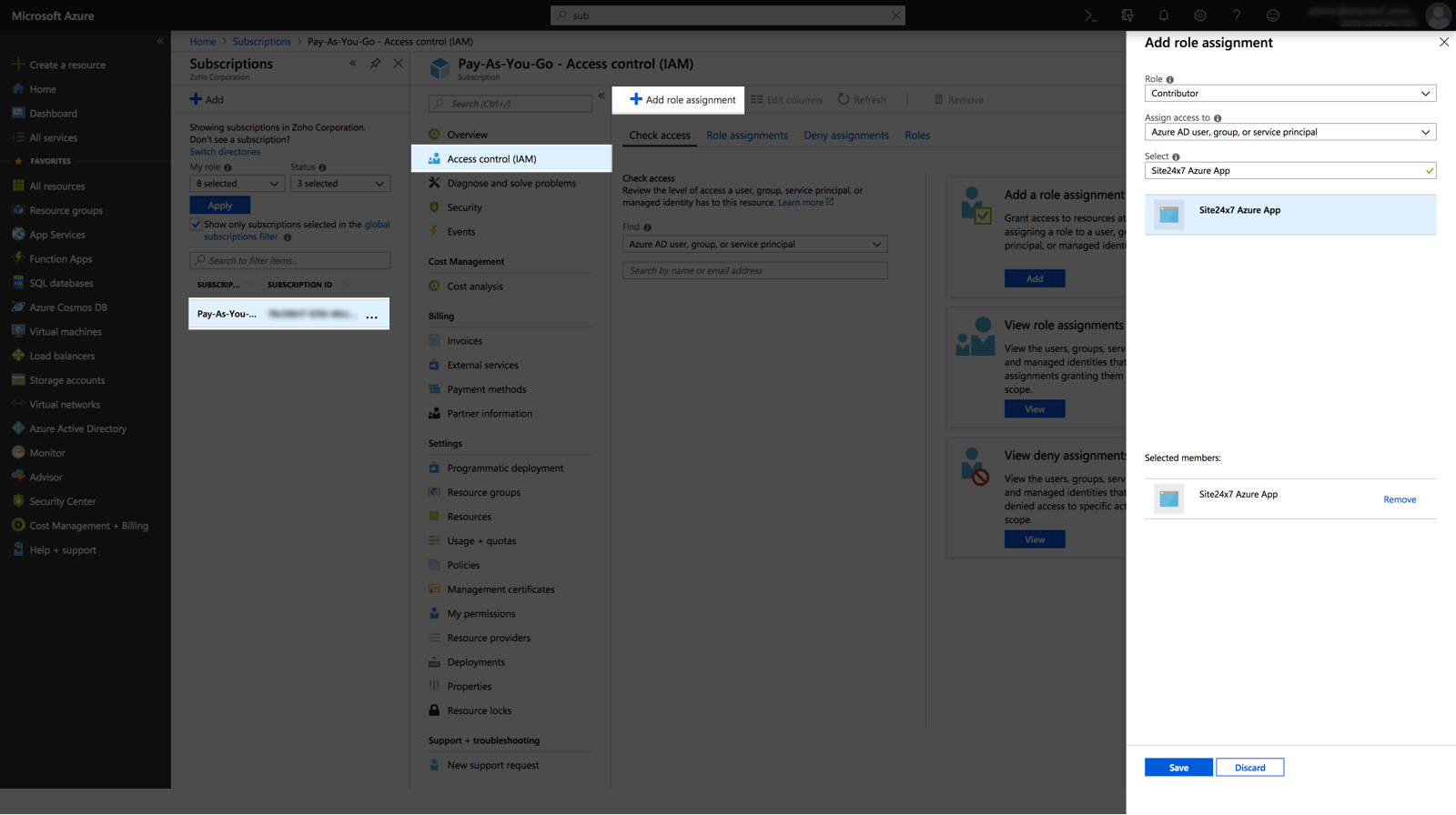Switch to Role assignments tab

tap(747, 136)
